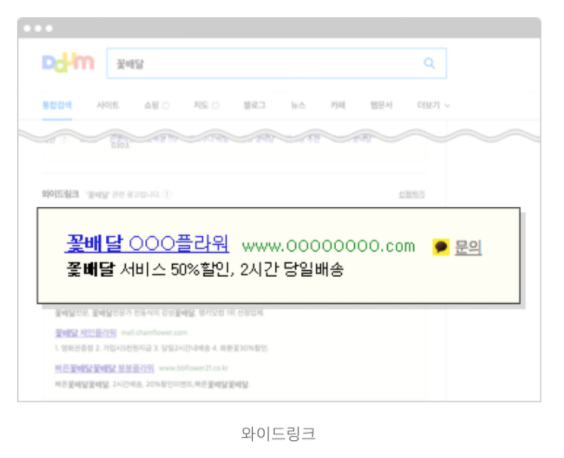Open the blurred ad title before mall.chainflower.com

tap(86, 333)
